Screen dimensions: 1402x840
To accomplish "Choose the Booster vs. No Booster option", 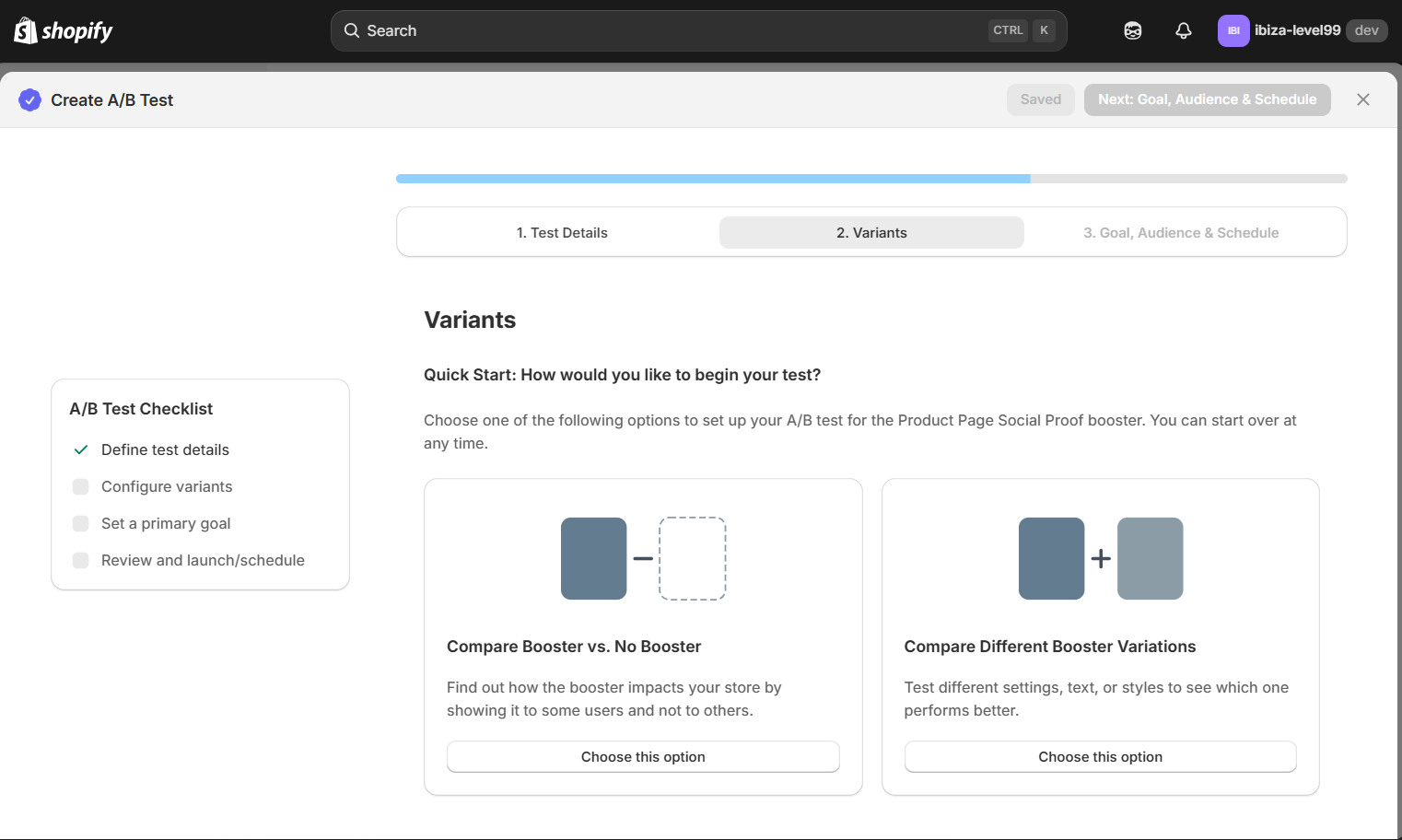I will pyautogui.click(x=643, y=756).
